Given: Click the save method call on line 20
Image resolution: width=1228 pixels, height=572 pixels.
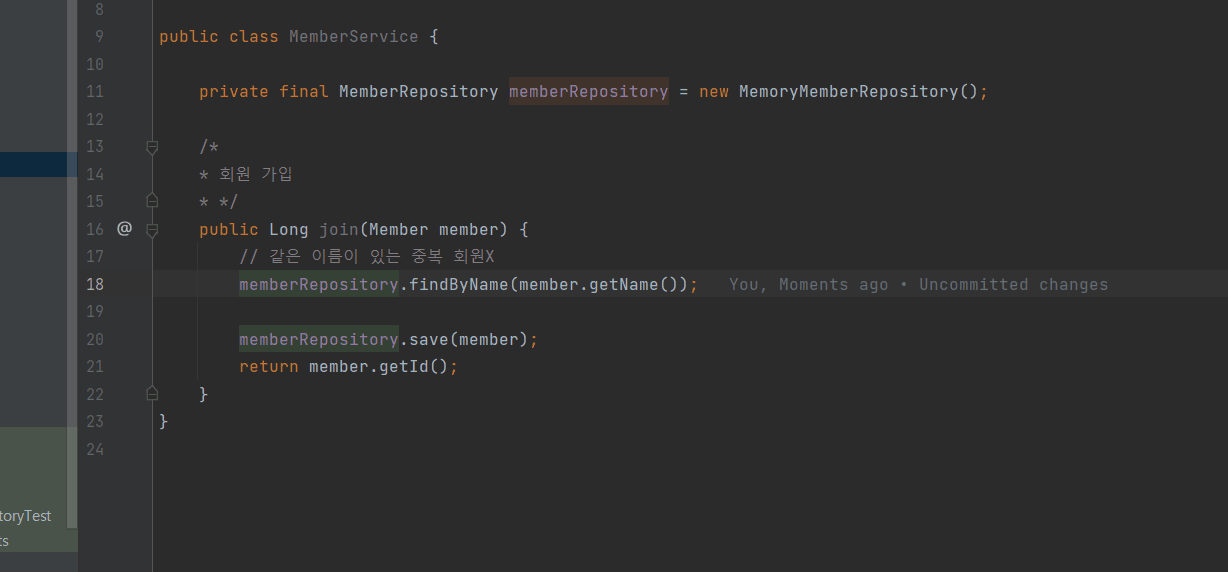Looking at the screenshot, I should pyautogui.click(x=429, y=340).
